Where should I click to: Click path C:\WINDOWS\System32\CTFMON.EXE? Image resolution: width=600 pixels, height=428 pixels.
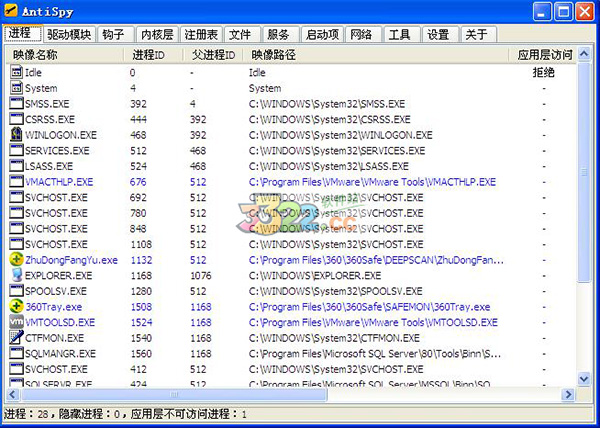(x=334, y=338)
